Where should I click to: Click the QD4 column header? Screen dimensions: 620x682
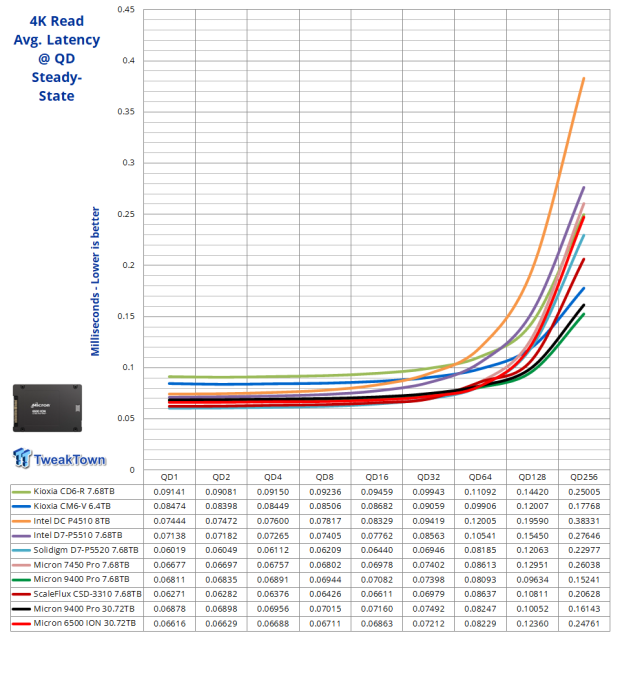coord(273,477)
